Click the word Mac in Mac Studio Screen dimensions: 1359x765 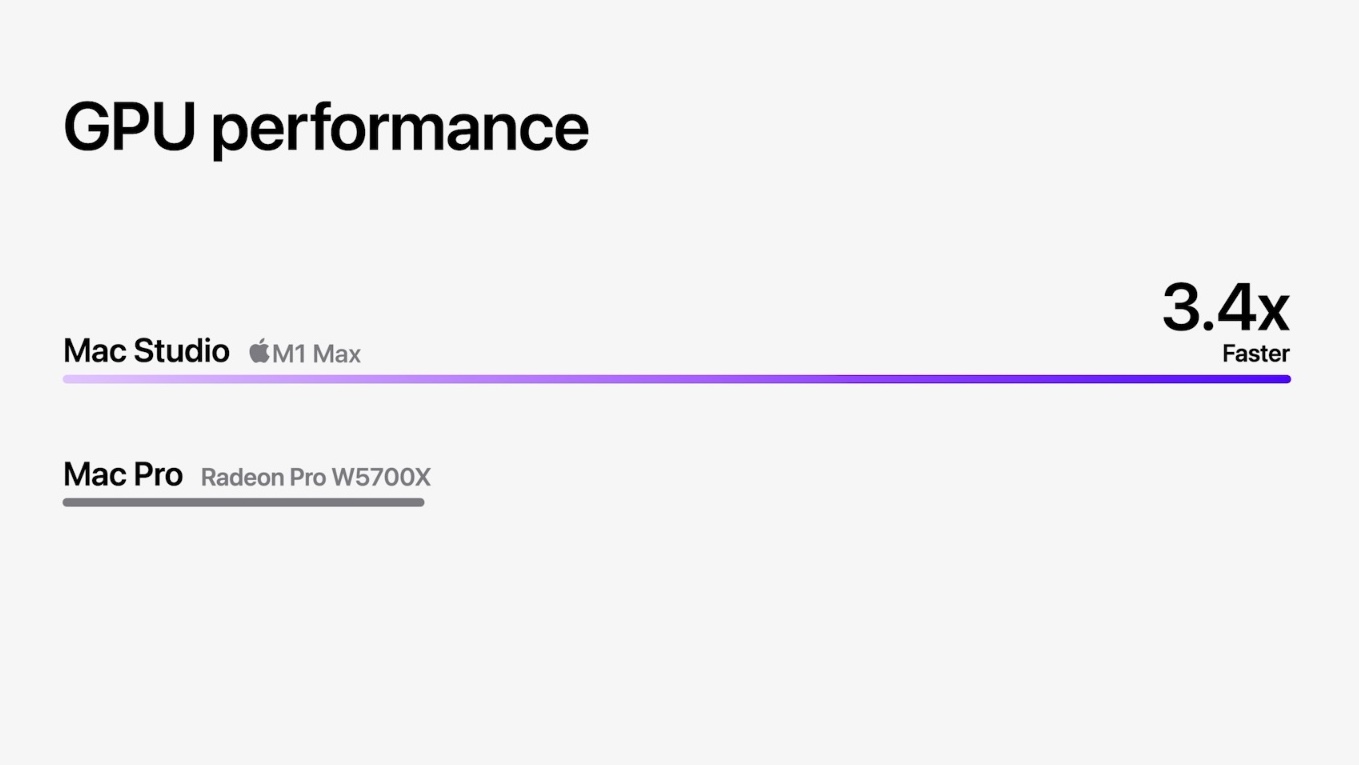(x=95, y=351)
